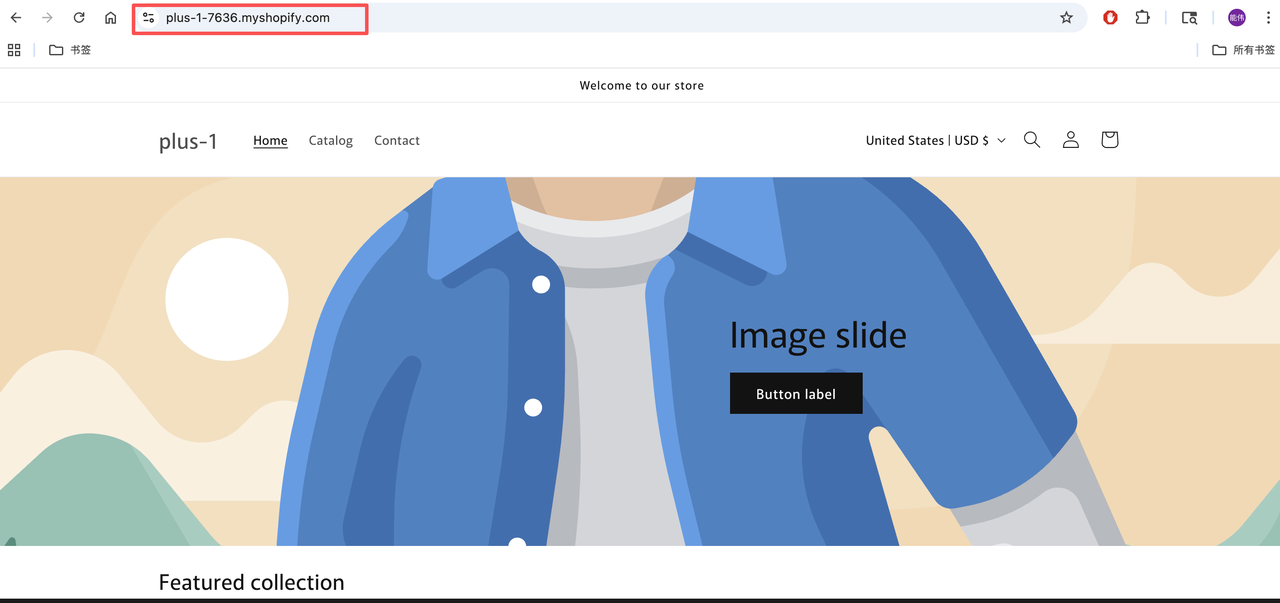View site information icon in address bar
1280x603 pixels.
[x=149, y=18]
